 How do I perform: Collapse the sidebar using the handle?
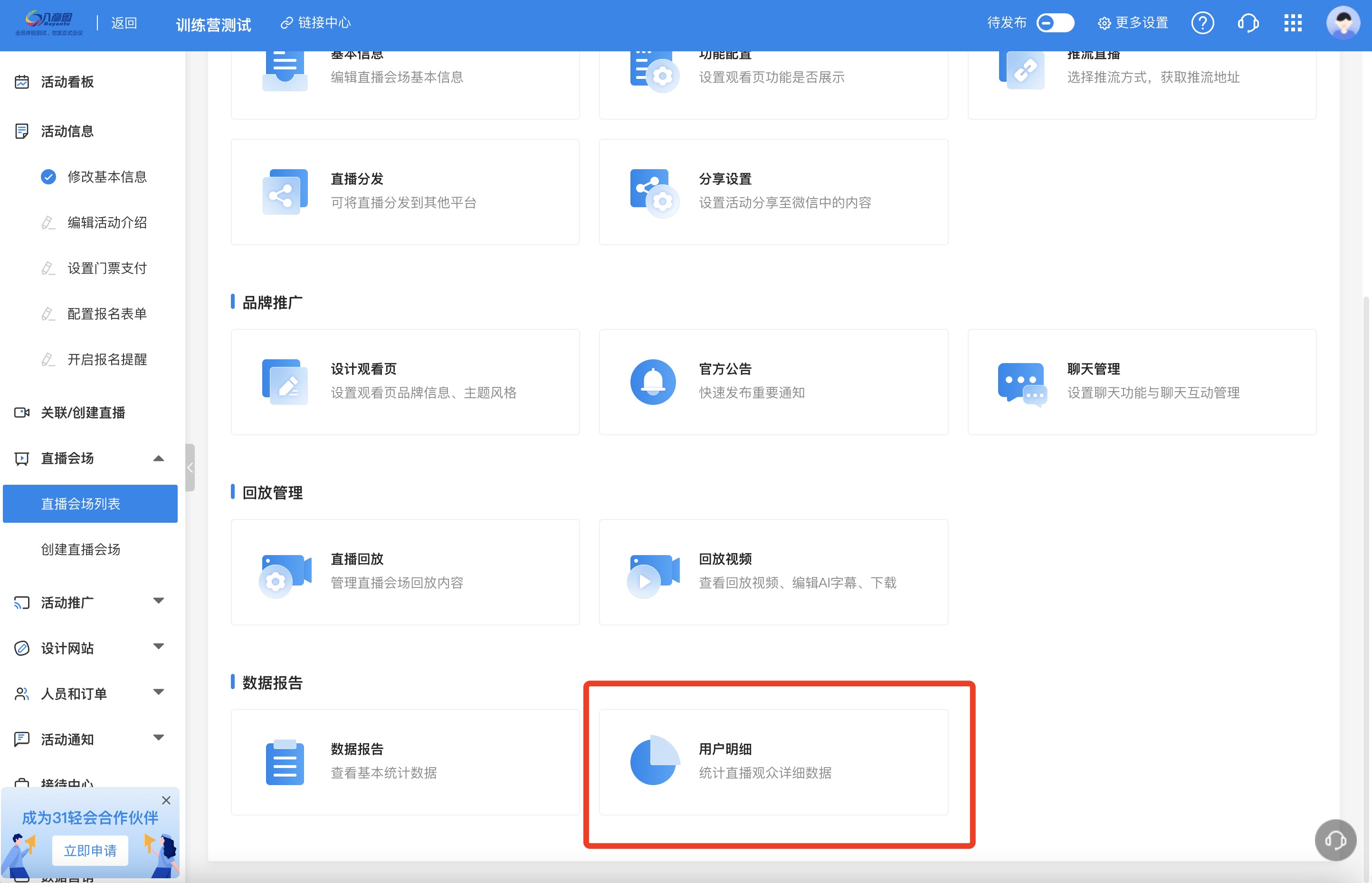[190, 467]
